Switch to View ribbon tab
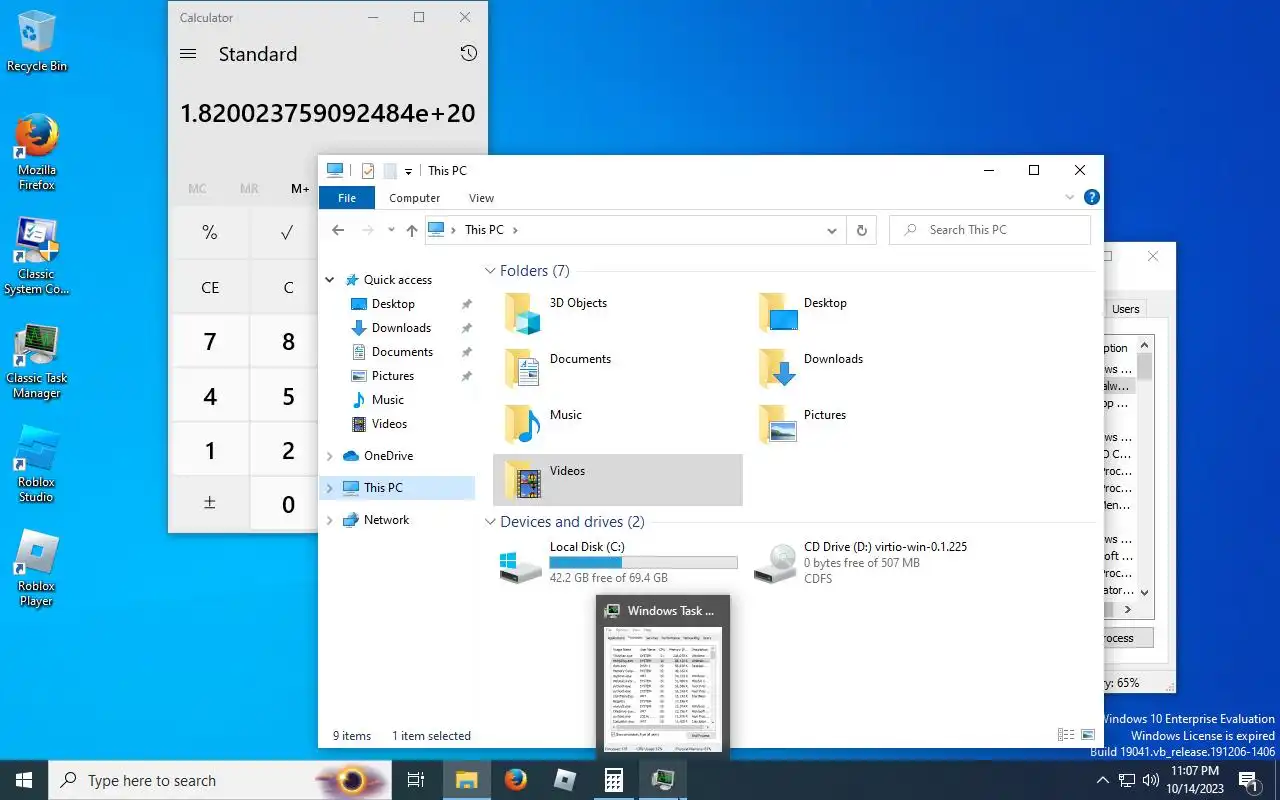The image size is (1280, 800). tap(481, 198)
